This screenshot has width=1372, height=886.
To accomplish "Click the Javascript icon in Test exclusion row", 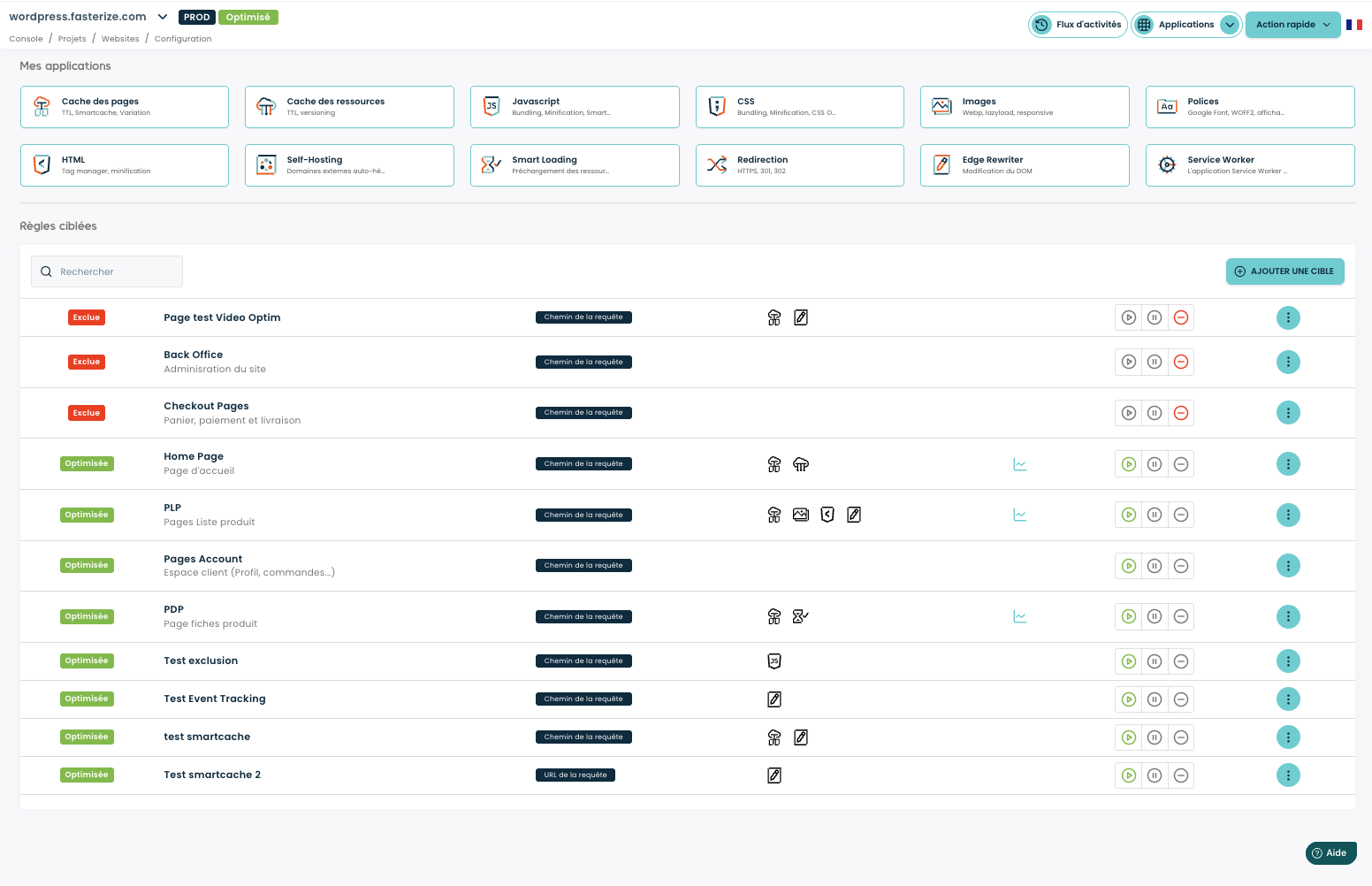I will click(x=774, y=661).
